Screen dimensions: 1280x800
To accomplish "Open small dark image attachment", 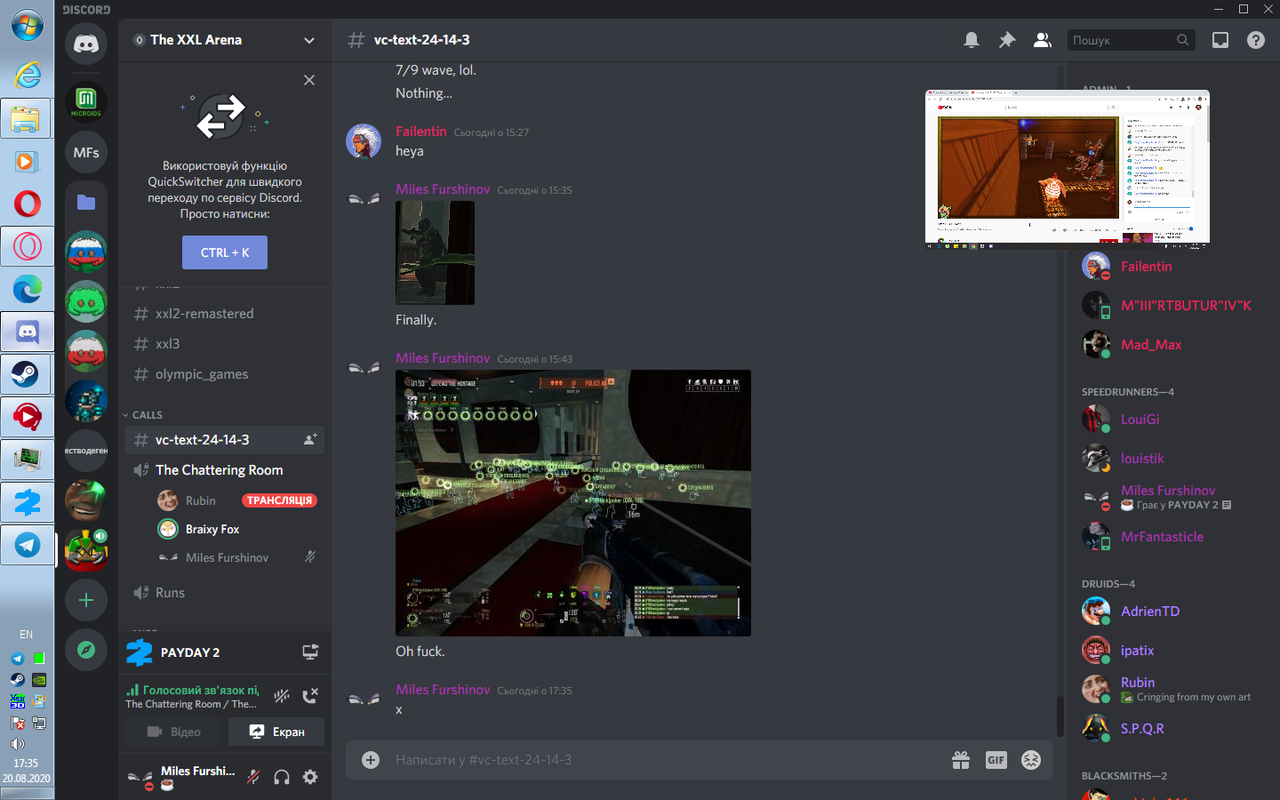I will tap(435, 252).
